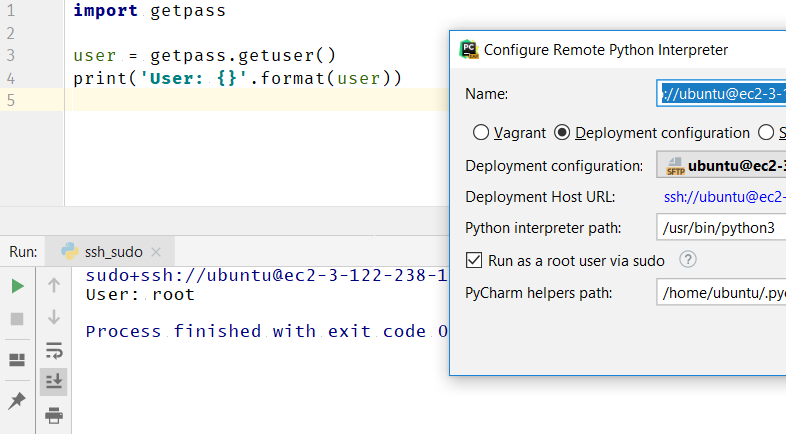Edit Python interpreter path /usr/bin/python3 field
Image resolution: width=786 pixels, height=434 pixels.
point(721,228)
